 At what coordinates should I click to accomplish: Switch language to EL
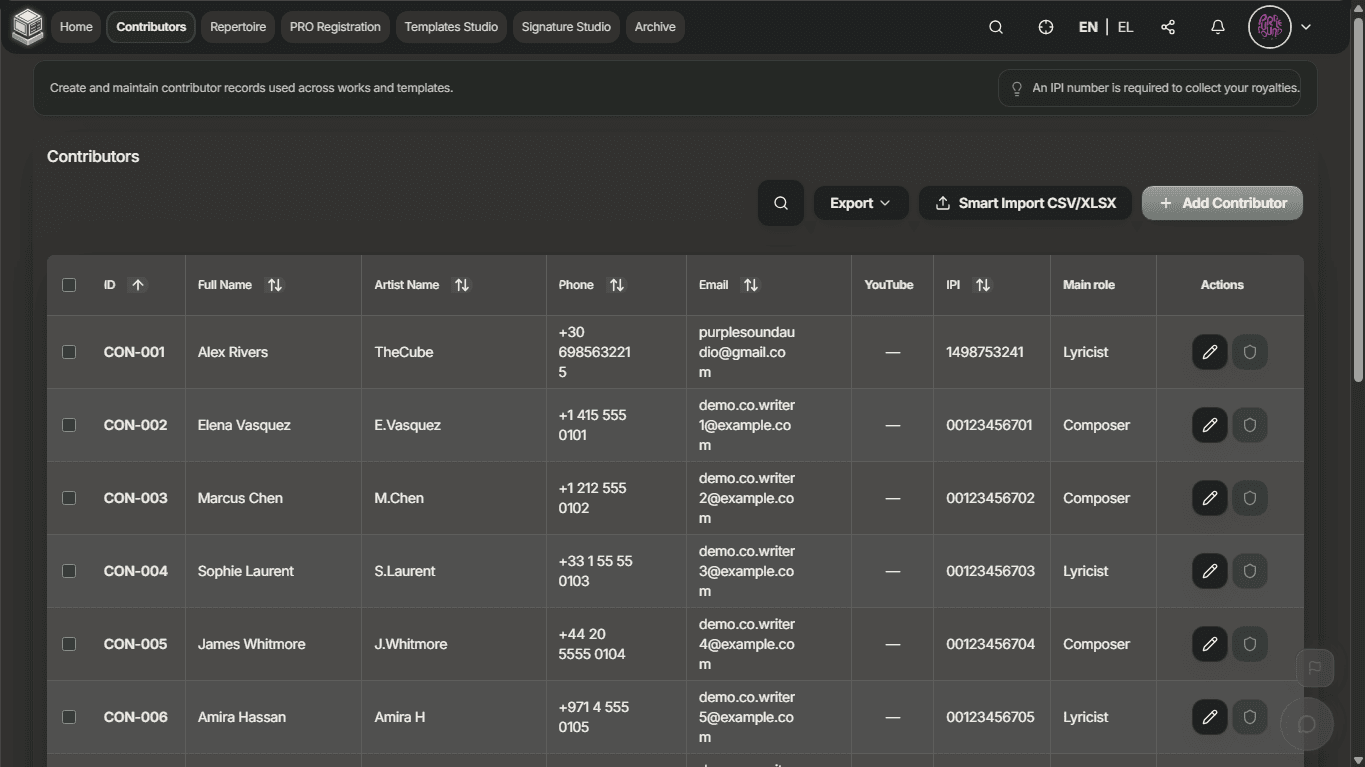tap(1125, 27)
